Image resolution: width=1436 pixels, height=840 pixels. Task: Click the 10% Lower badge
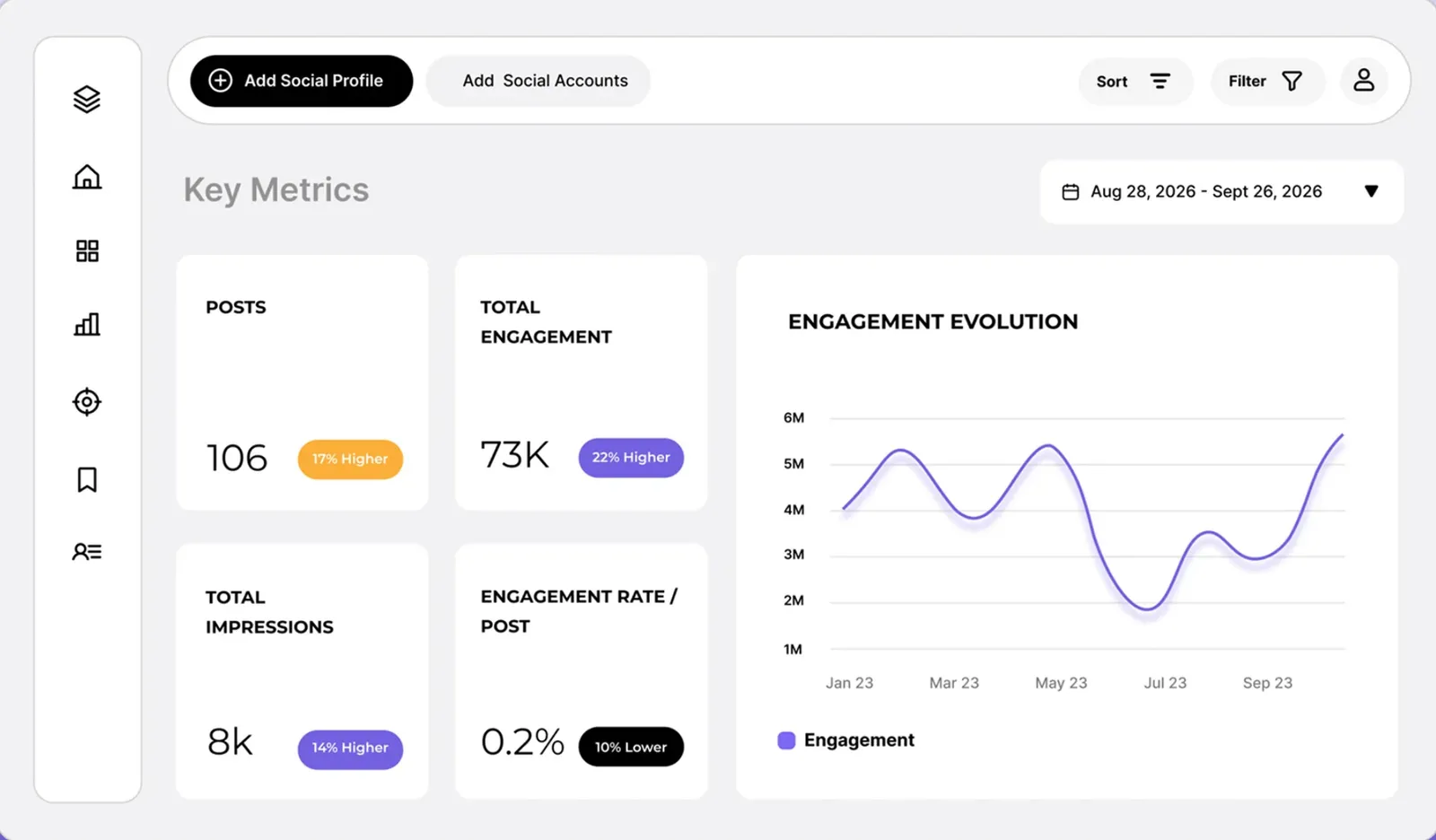tap(631, 747)
